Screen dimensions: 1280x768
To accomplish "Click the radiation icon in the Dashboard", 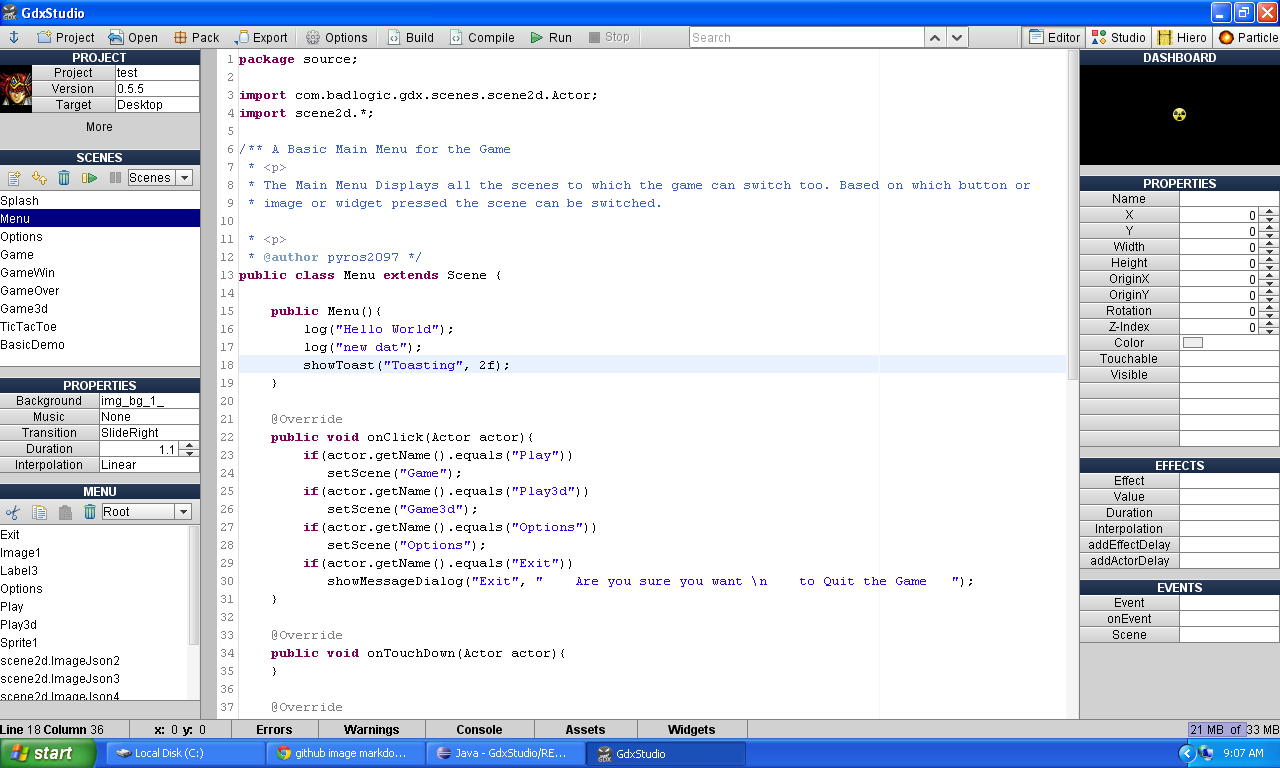I will tap(1179, 115).
